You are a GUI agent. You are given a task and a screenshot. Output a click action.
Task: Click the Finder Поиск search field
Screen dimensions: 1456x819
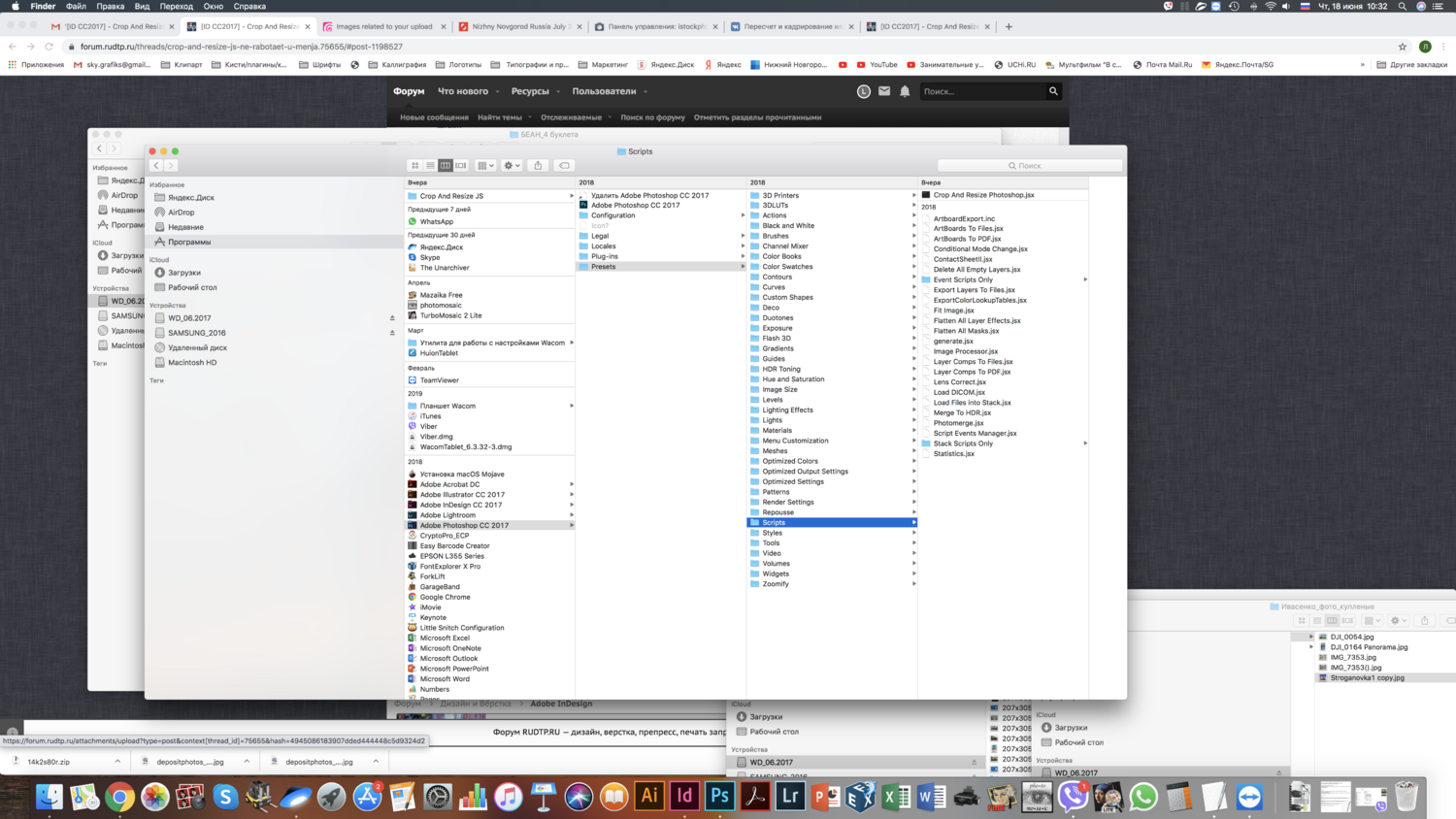point(1030,165)
